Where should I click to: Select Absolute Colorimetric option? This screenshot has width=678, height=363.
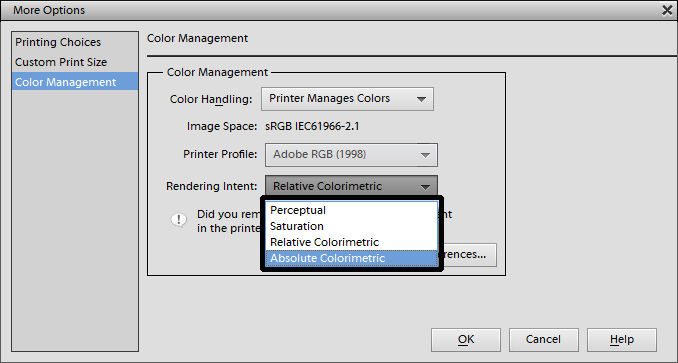point(351,258)
